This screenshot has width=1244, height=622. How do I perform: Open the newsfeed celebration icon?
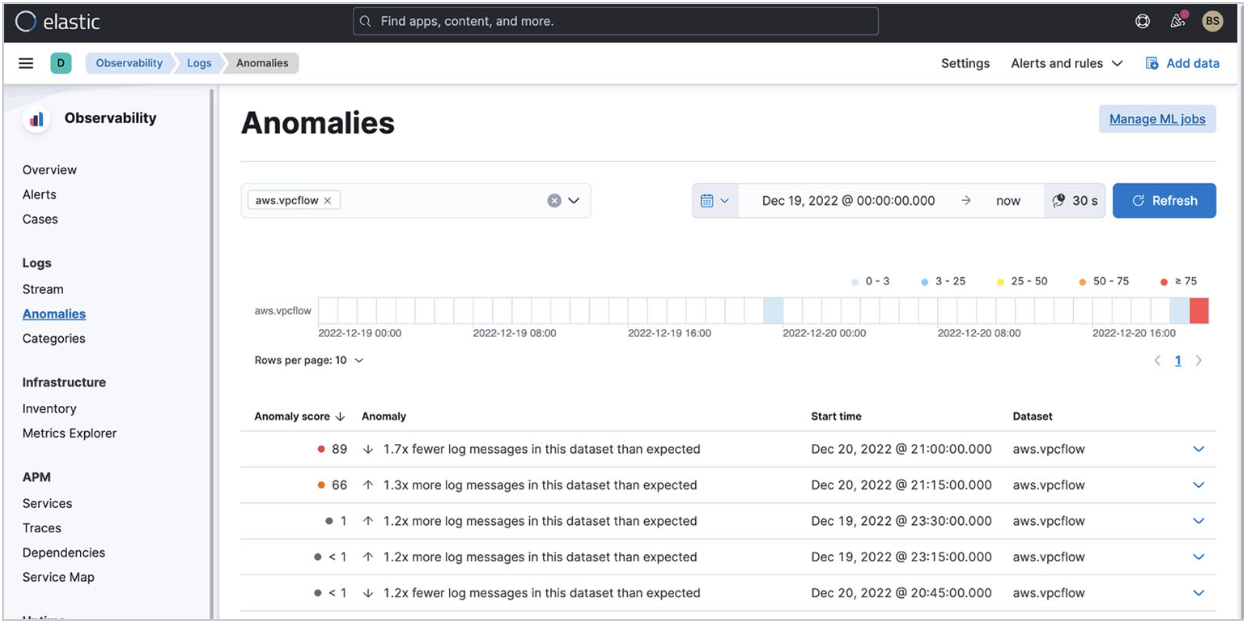pos(1177,21)
